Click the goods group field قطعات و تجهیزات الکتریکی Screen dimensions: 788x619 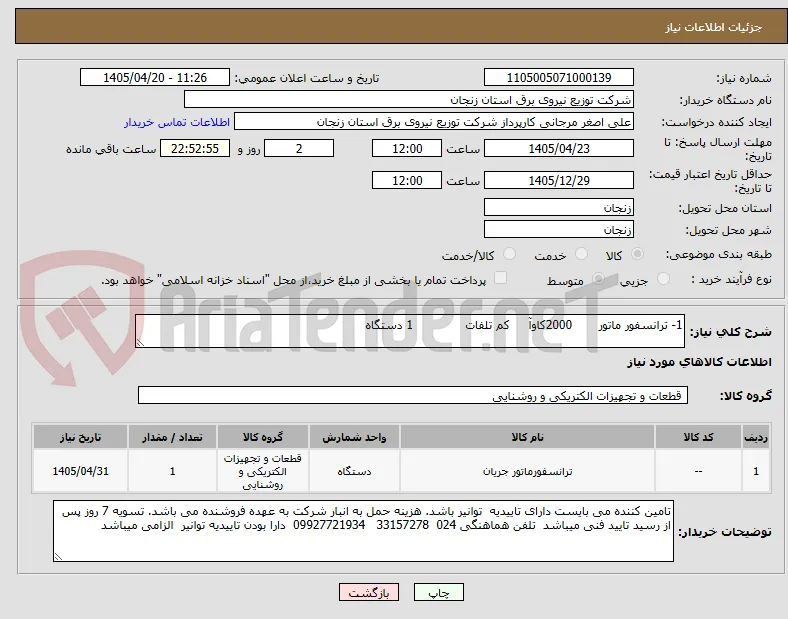click(413, 395)
